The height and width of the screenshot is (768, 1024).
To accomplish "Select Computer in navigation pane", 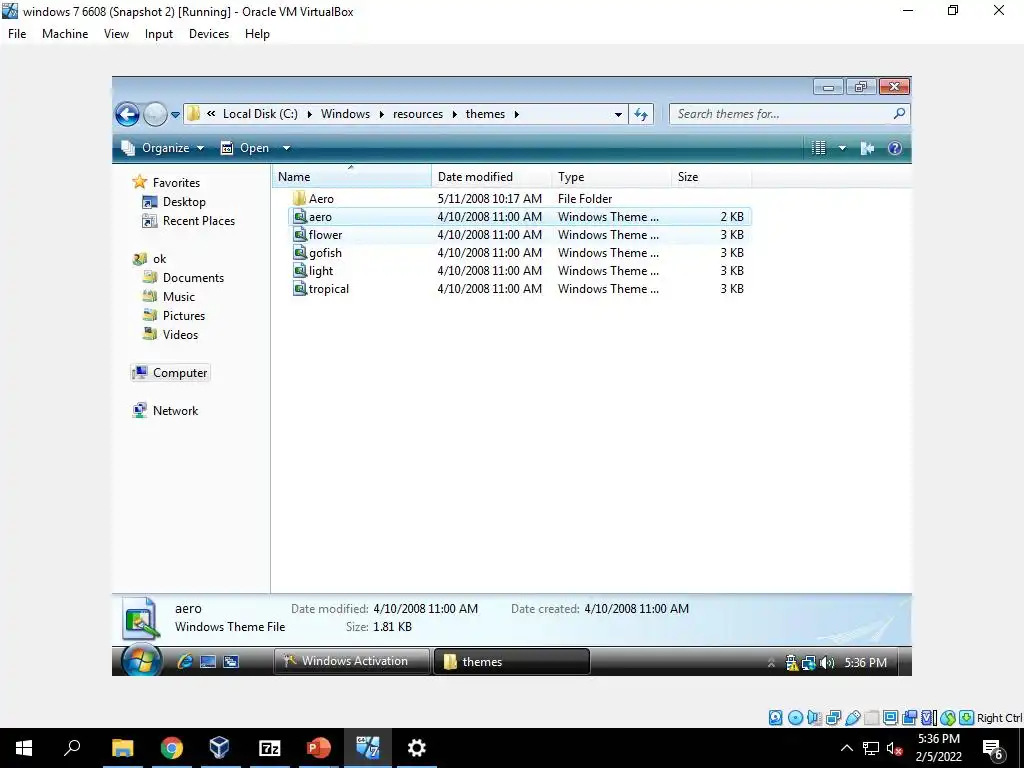I will coord(170,373).
